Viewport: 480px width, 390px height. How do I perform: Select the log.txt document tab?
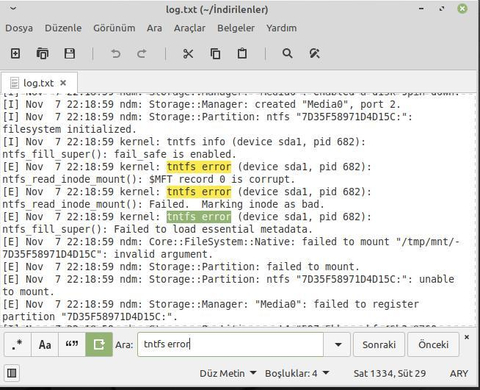38,83
